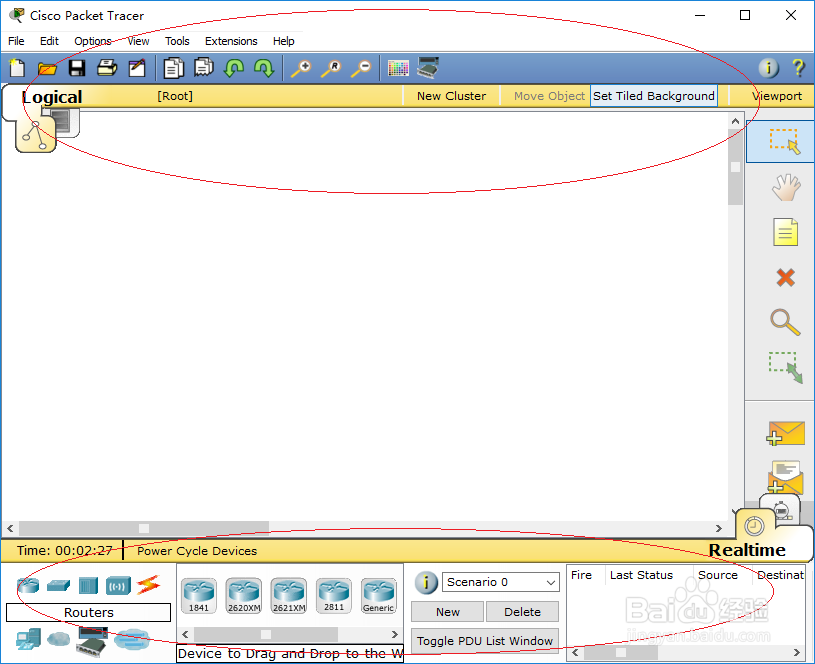Activate the red X Delete tool
815x664 pixels.
coord(786,278)
